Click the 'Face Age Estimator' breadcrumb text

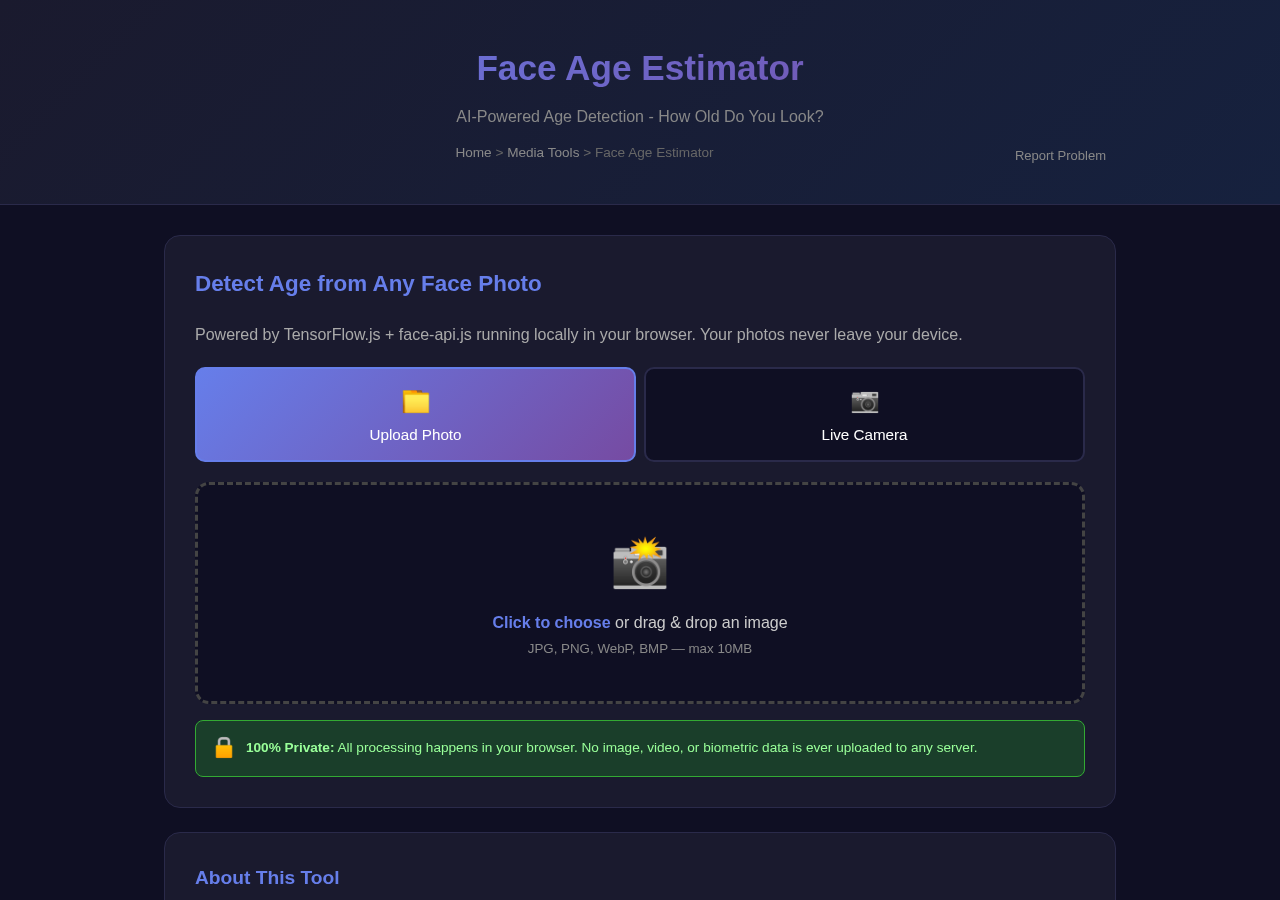pyautogui.click(x=654, y=153)
